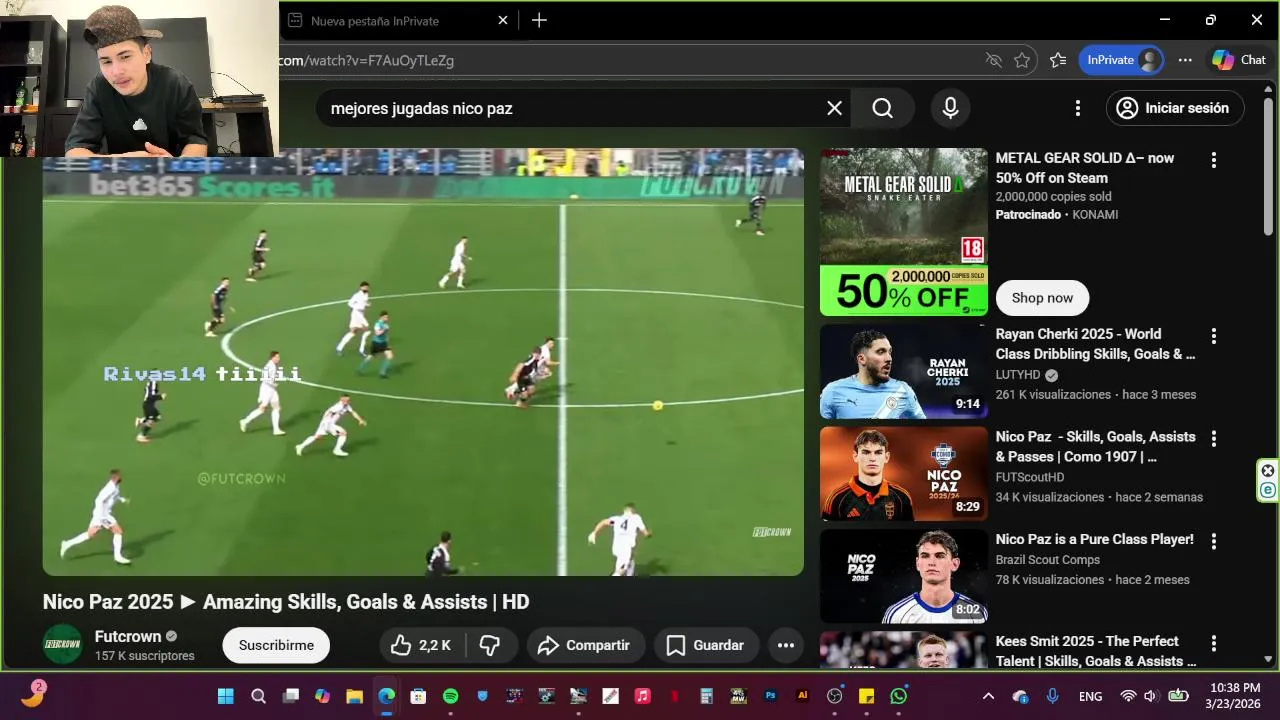Image resolution: width=1280 pixels, height=720 pixels.
Task: Launch Illustrator from the taskbar
Action: (x=802, y=696)
